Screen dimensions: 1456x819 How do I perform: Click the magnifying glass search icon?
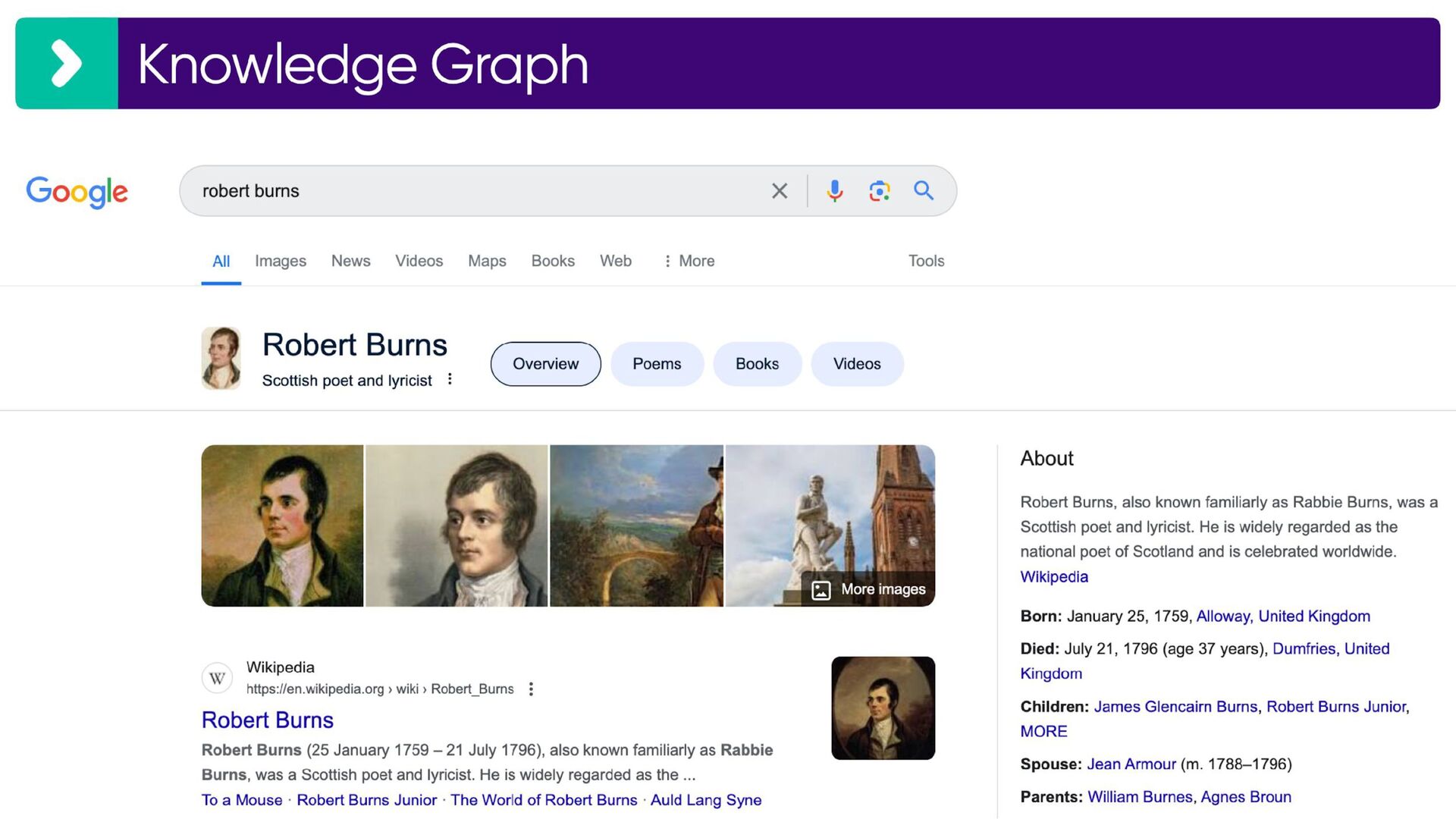[924, 190]
